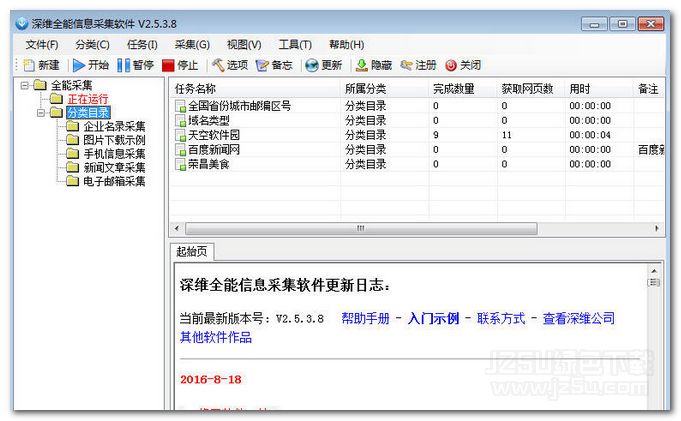
Task: Sort by 所属分类 column header
Action: (384, 89)
